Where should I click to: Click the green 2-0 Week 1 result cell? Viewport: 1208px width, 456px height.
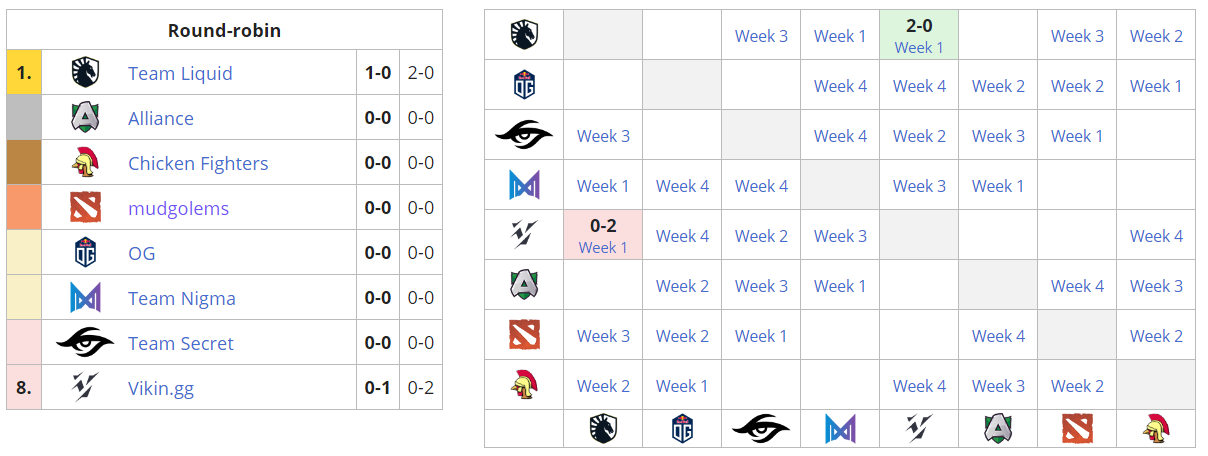[x=919, y=35]
